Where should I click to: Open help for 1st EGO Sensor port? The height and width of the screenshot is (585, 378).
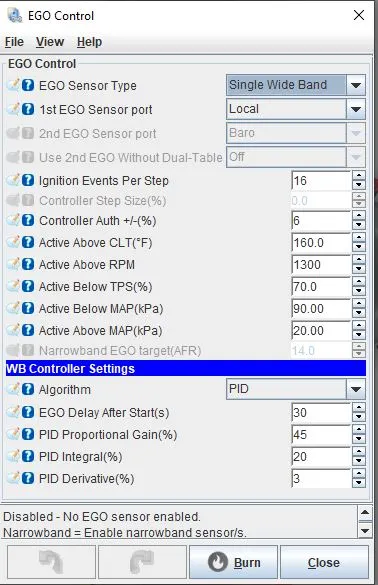point(28,109)
